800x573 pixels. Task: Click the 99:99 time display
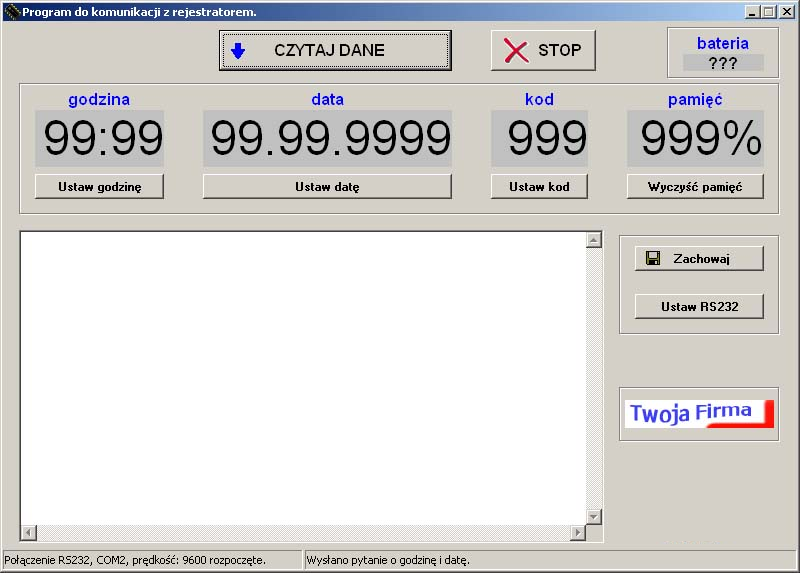pos(99,138)
